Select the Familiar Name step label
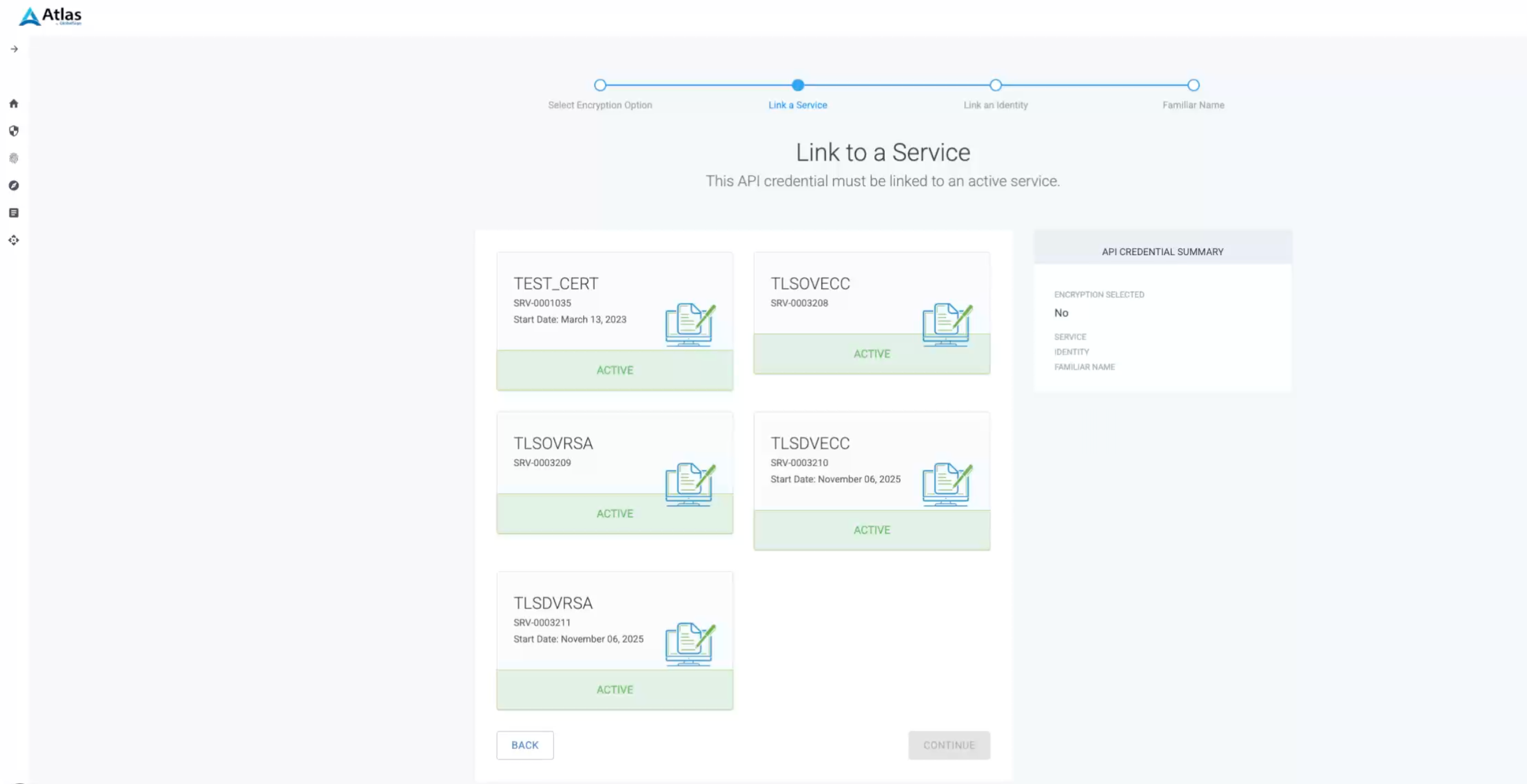1527x784 pixels. pos(1193,105)
